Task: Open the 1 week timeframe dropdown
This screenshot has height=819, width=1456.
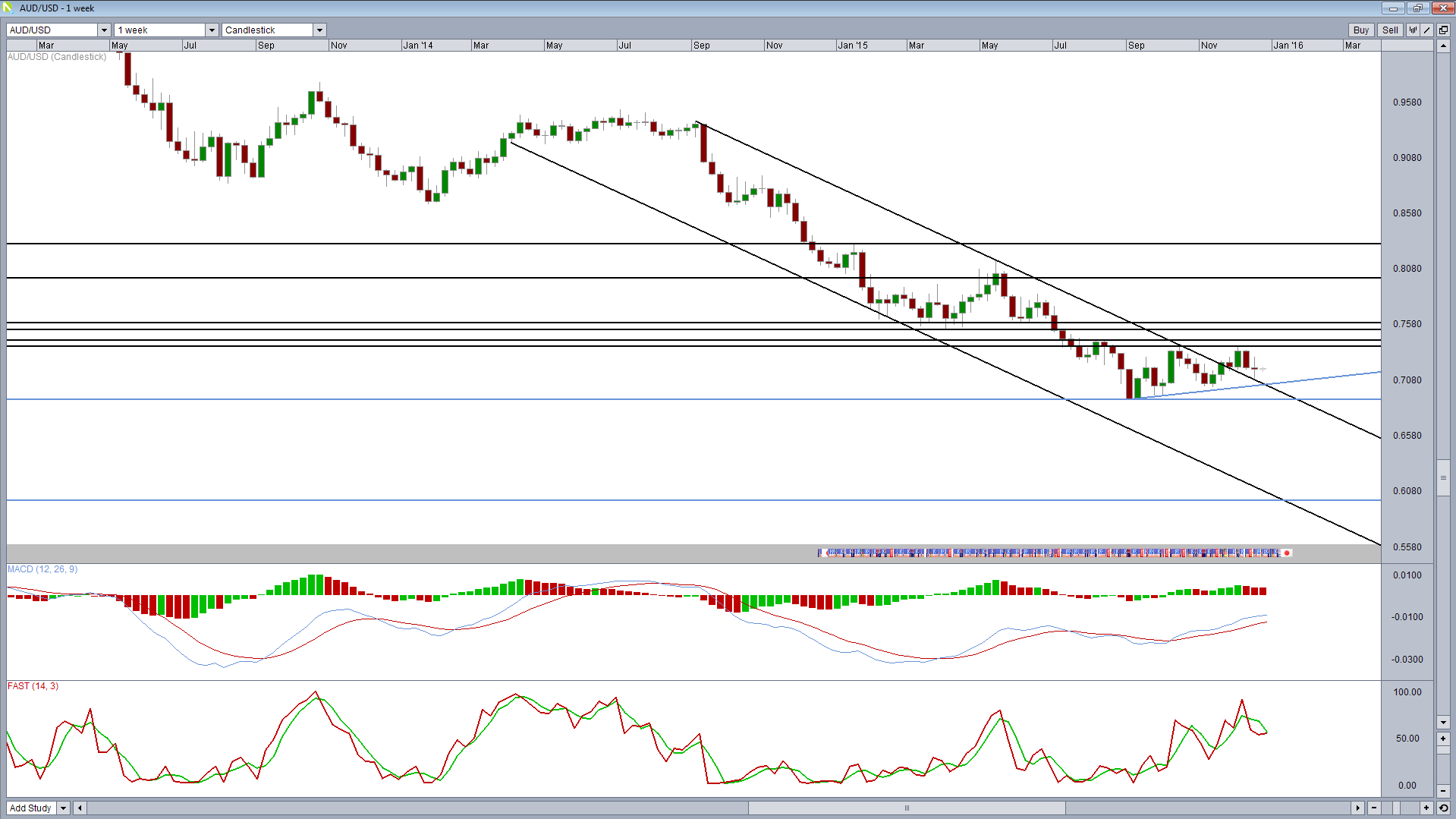Action: [212, 30]
